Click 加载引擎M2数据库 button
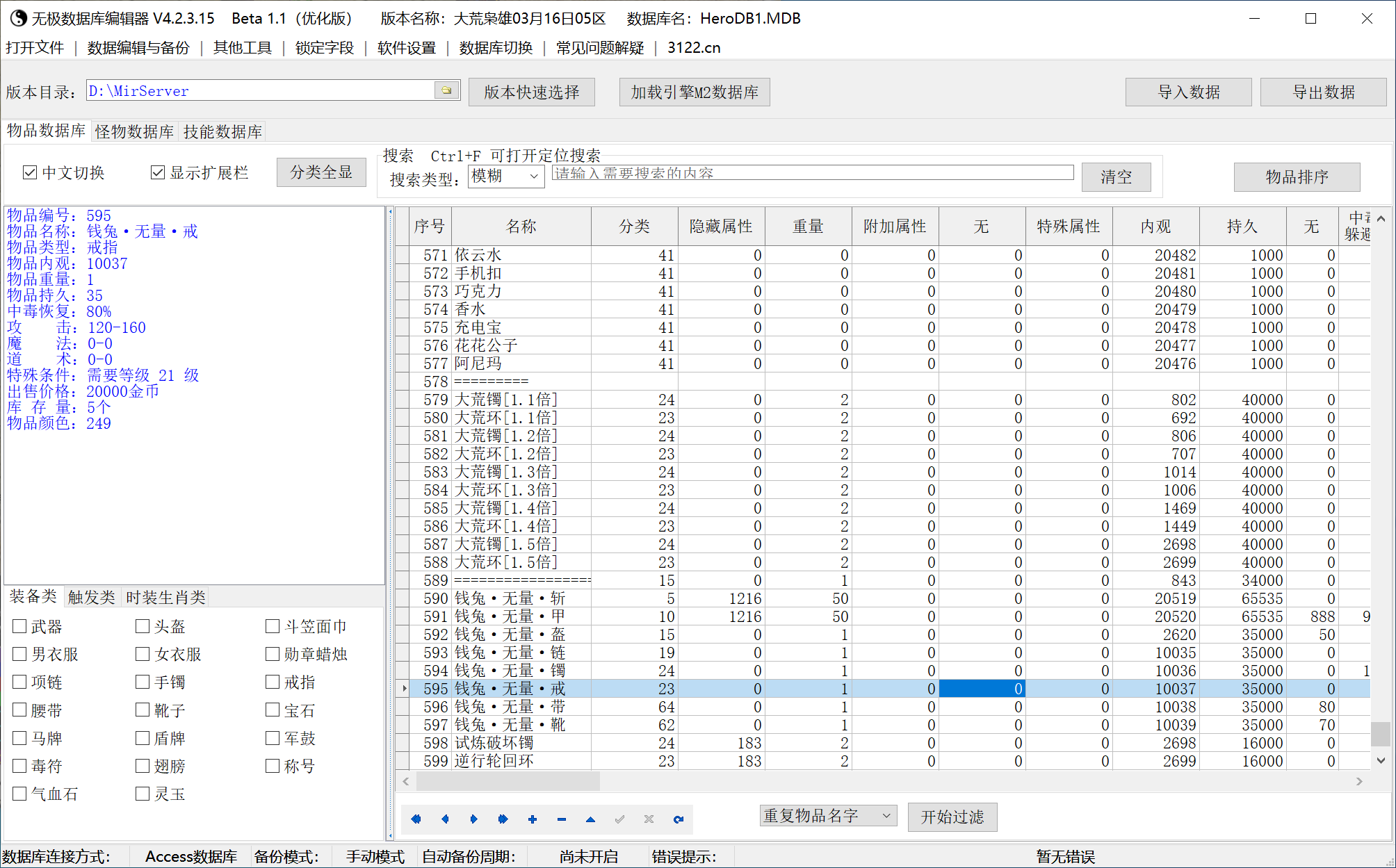Viewport: 1396px width, 868px height. [x=695, y=92]
